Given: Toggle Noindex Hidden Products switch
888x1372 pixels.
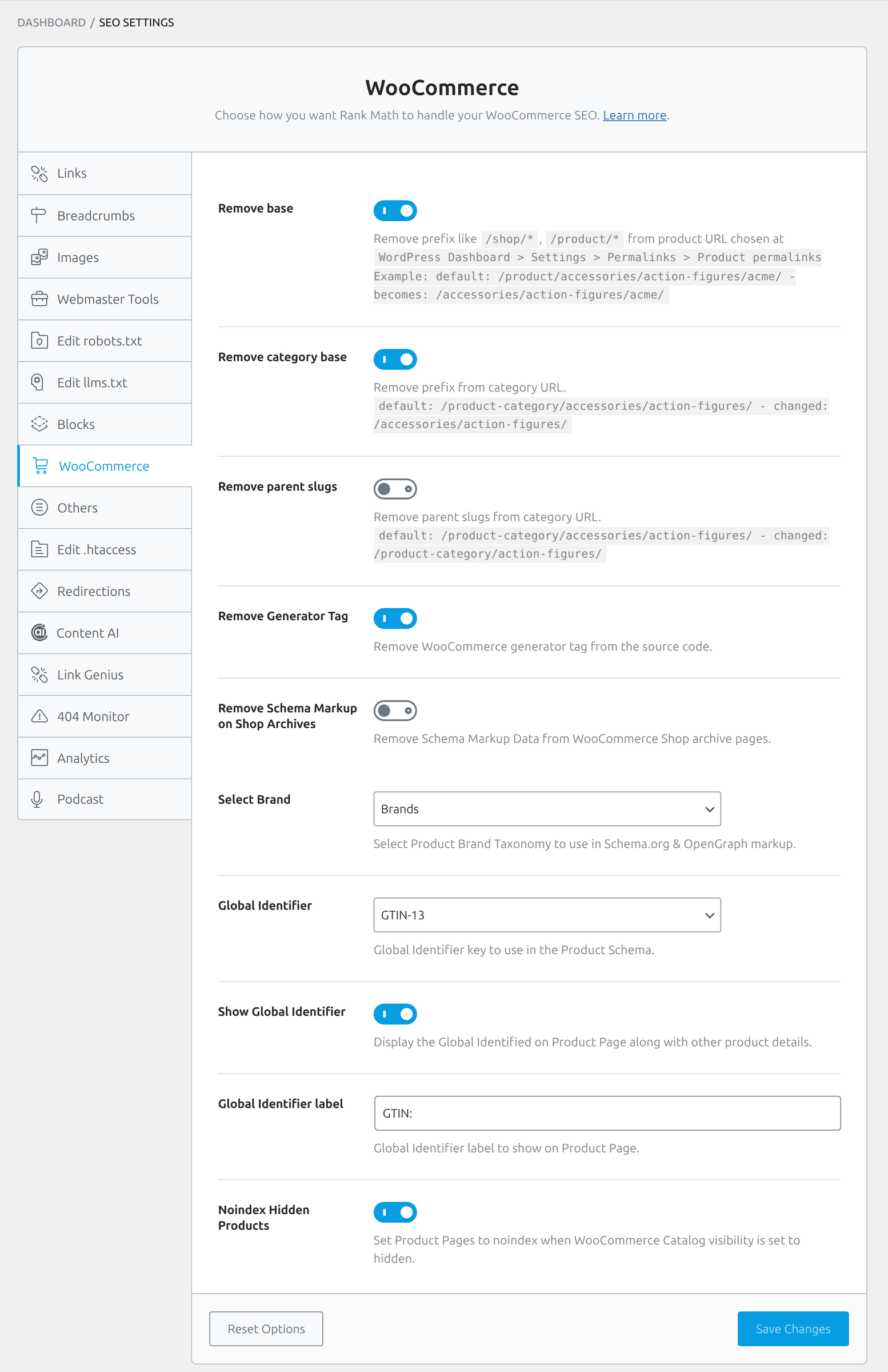Looking at the screenshot, I should pyautogui.click(x=395, y=1213).
